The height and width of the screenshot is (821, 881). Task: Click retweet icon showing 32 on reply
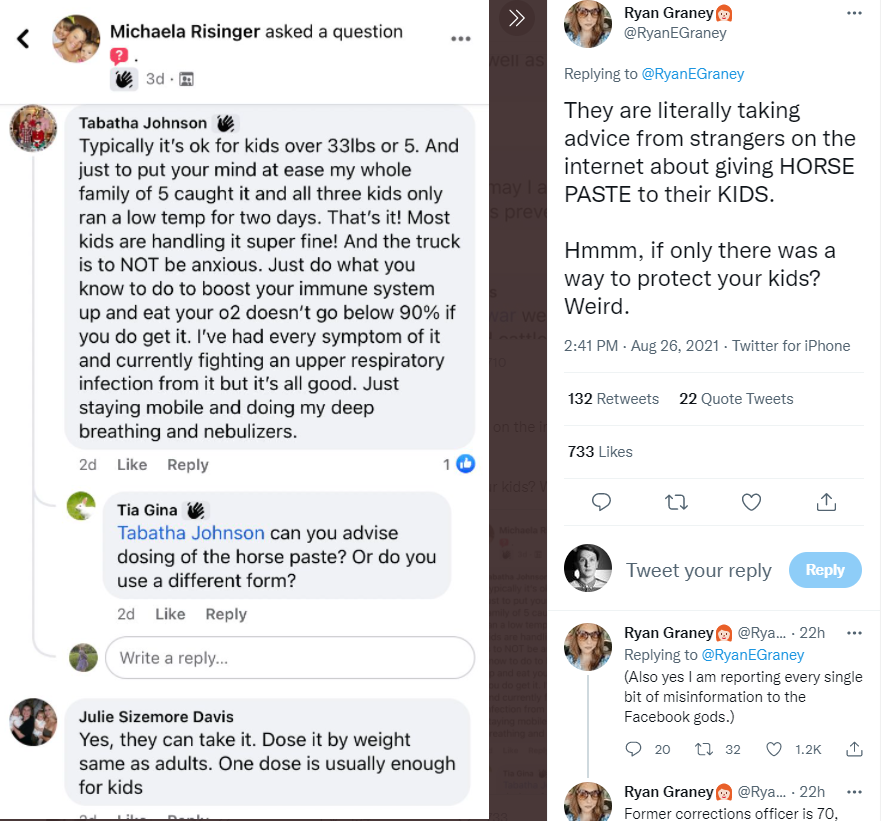pos(705,749)
